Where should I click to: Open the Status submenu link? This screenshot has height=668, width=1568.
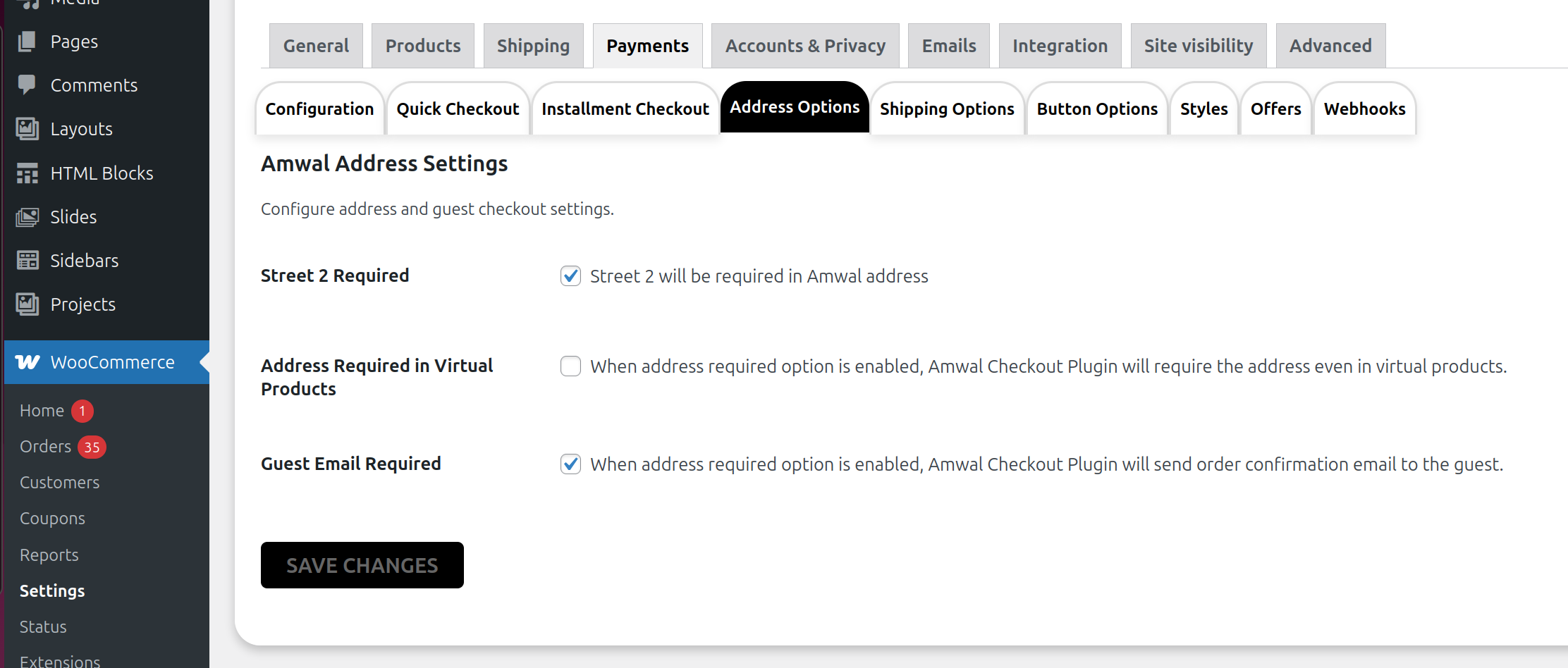[43, 627]
